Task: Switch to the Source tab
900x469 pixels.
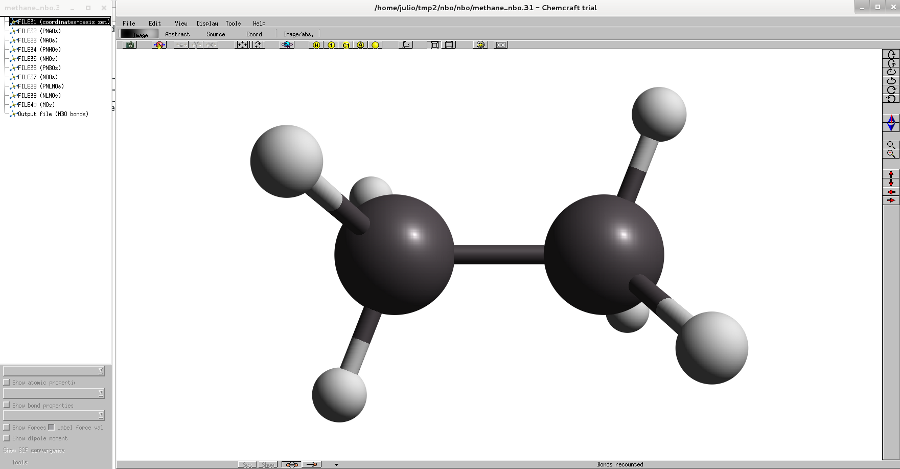Action: [x=215, y=34]
